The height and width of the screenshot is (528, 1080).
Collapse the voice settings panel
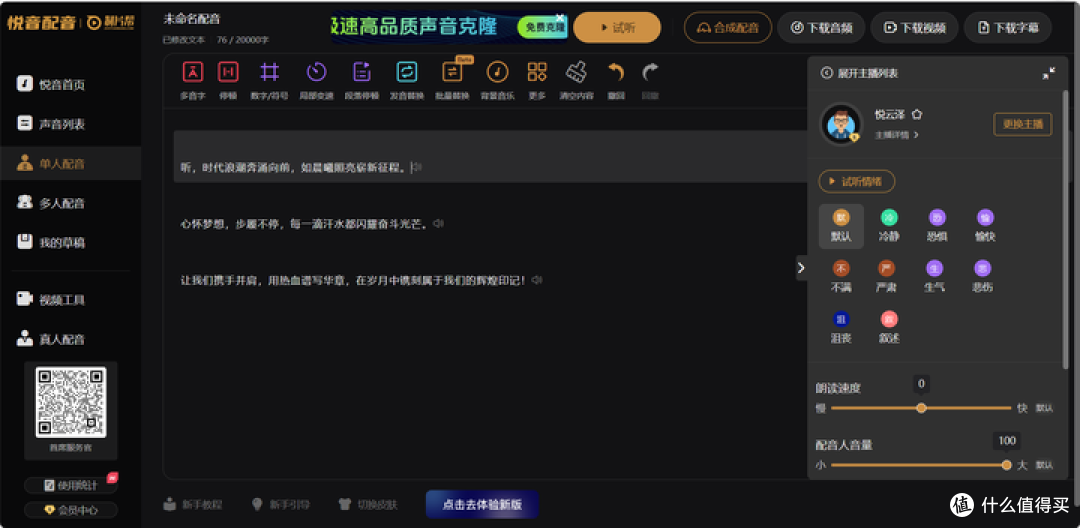coord(1049,73)
